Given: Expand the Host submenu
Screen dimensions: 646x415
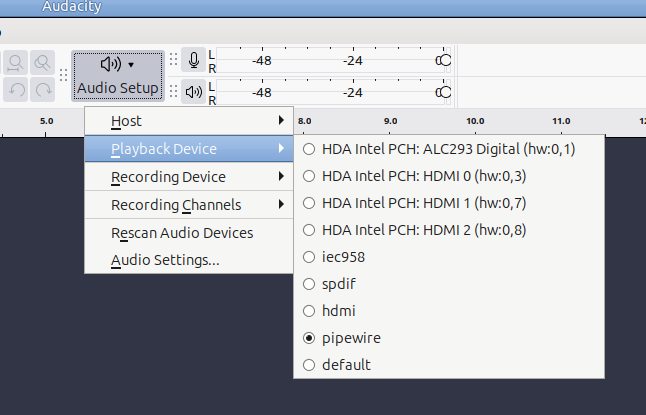Looking at the screenshot, I should (189, 121).
